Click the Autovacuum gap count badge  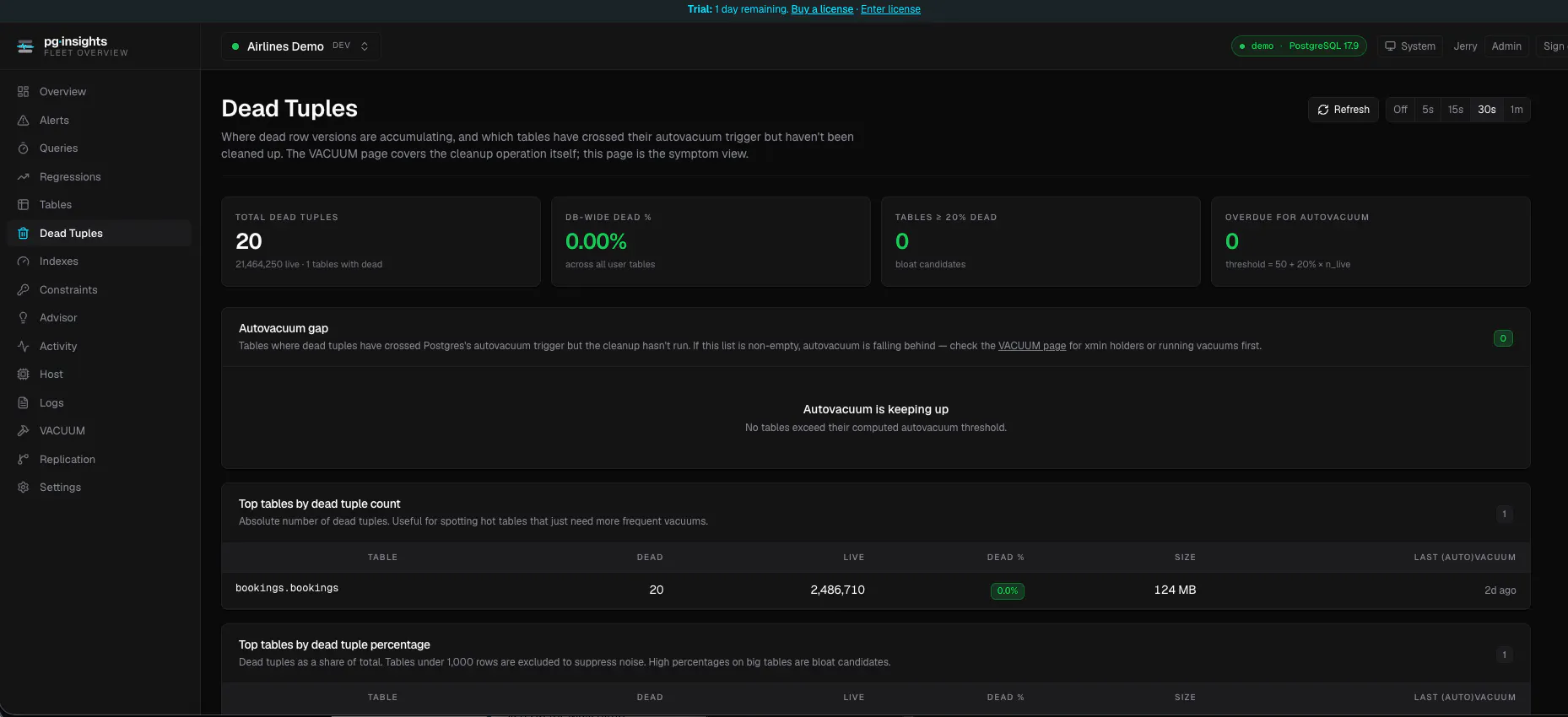click(1503, 338)
